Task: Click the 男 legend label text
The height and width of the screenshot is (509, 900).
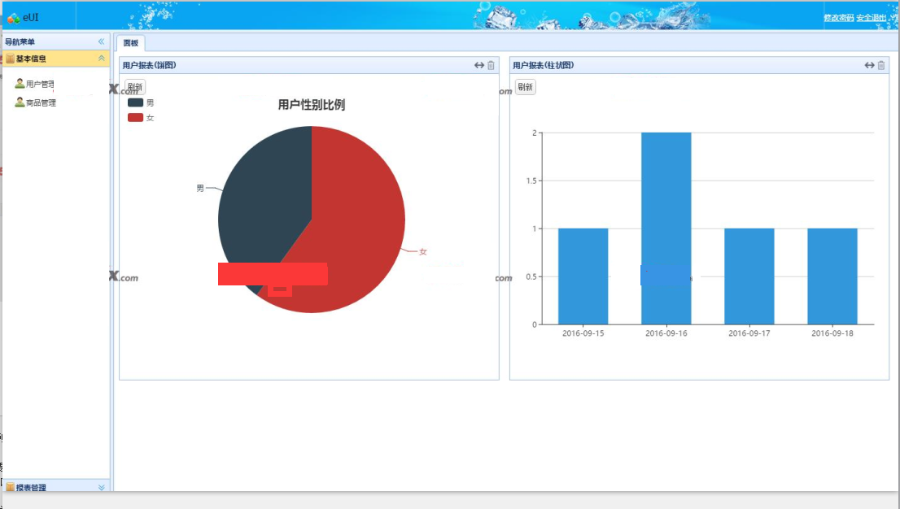Action: [x=150, y=103]
